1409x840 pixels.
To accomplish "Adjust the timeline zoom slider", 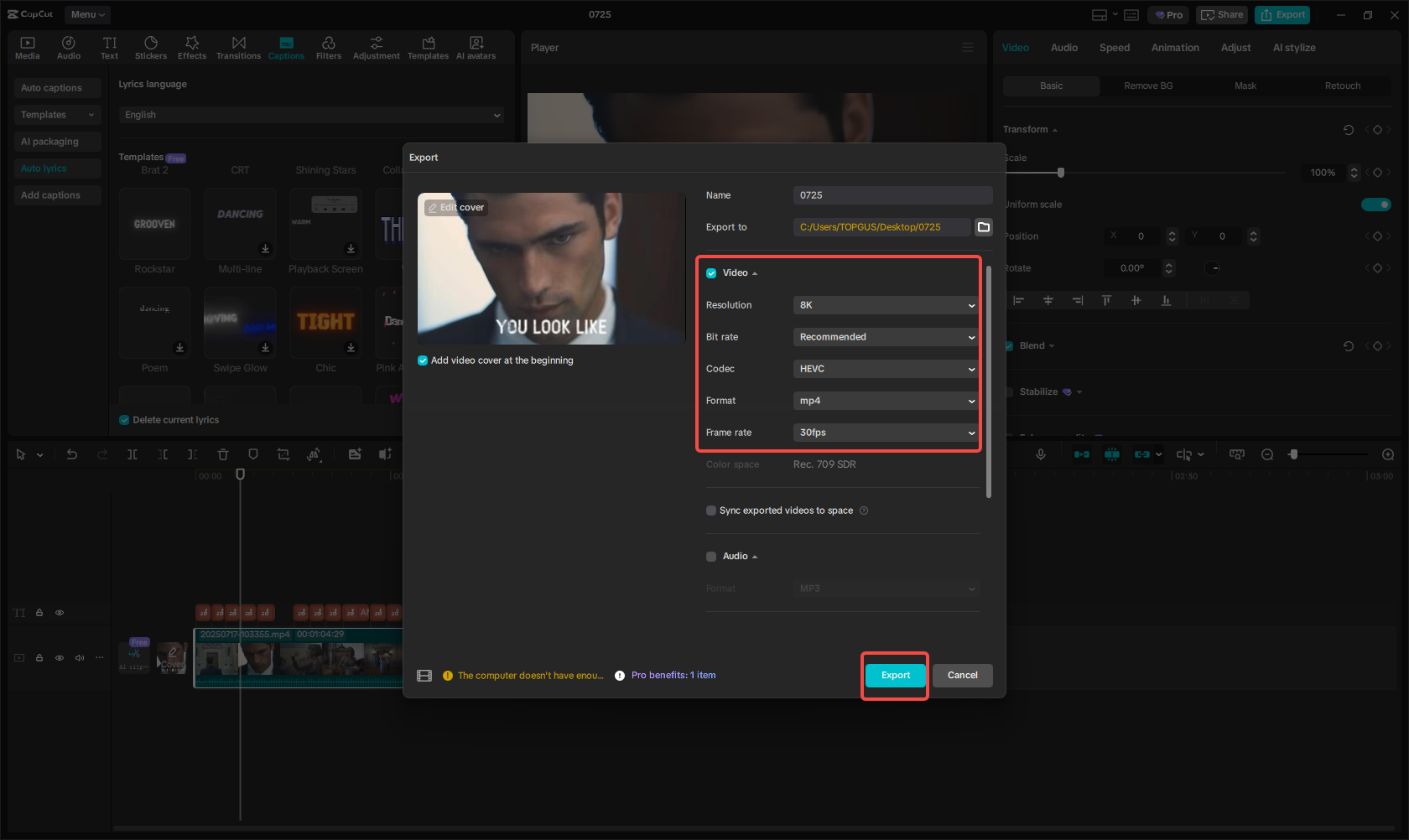I will [1293, 454].
